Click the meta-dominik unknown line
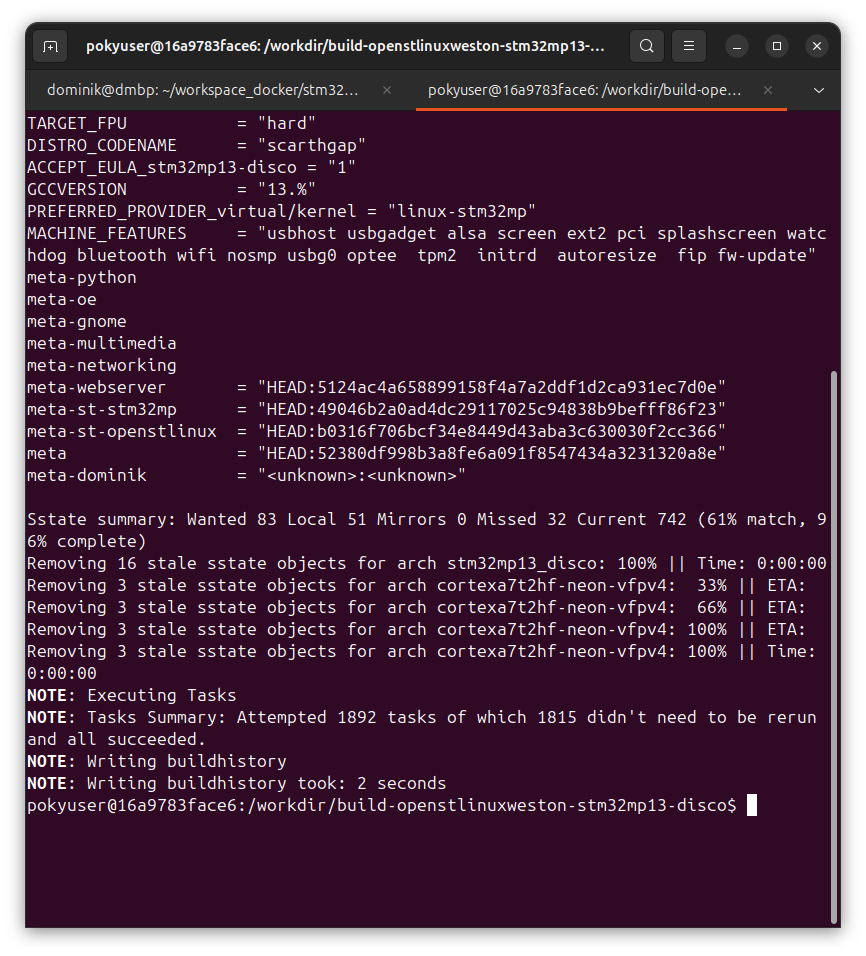This screenshot has width=866, height=956. (246, 475)
